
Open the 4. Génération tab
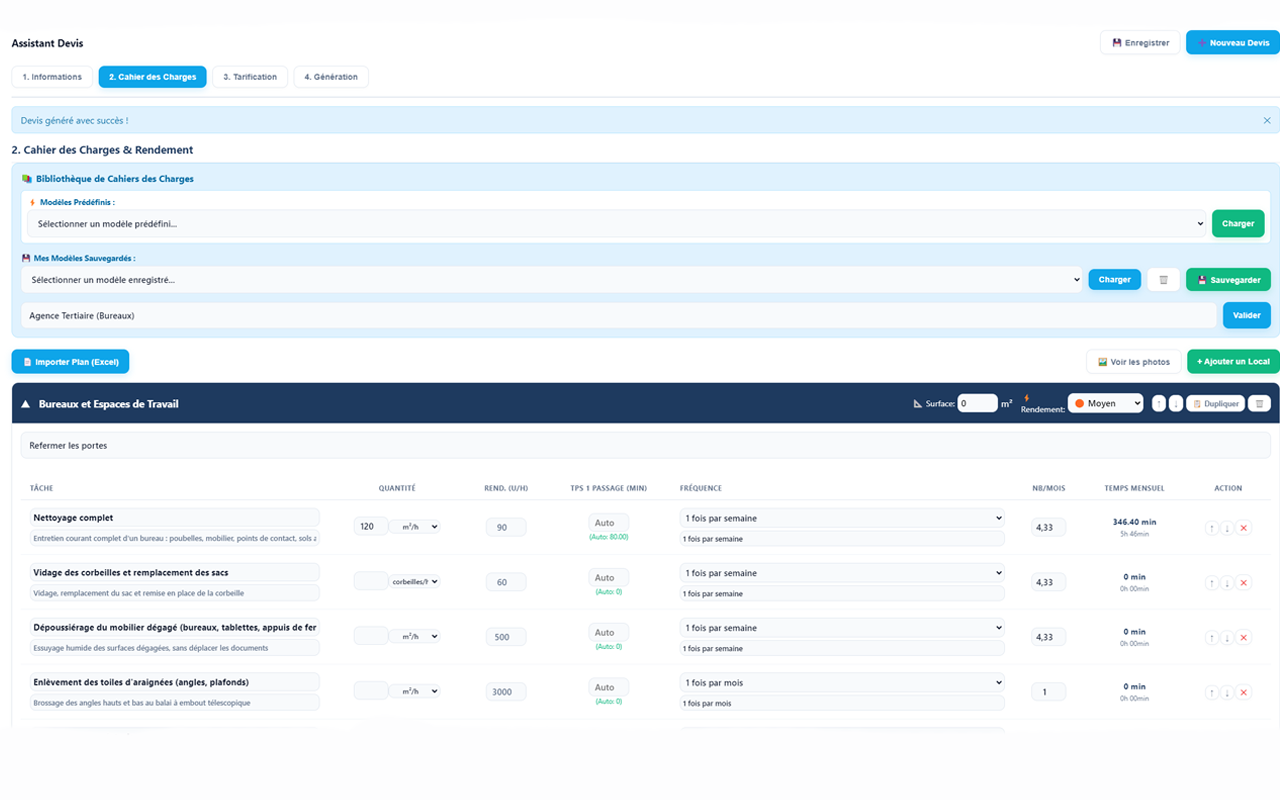pyautogui.click(x=331, y=77)
